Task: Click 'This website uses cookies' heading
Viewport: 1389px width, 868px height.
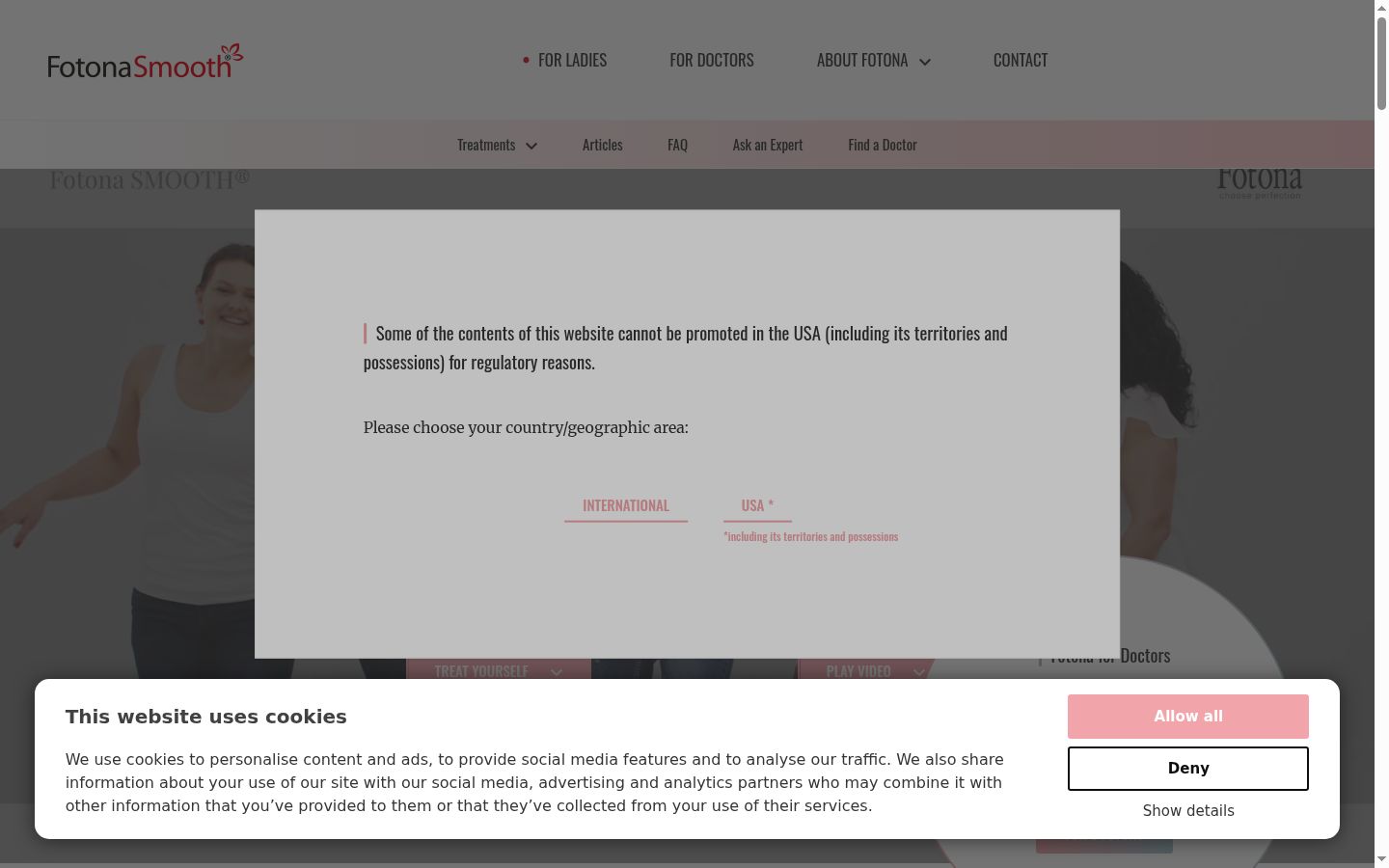Action: coord(206,717)
